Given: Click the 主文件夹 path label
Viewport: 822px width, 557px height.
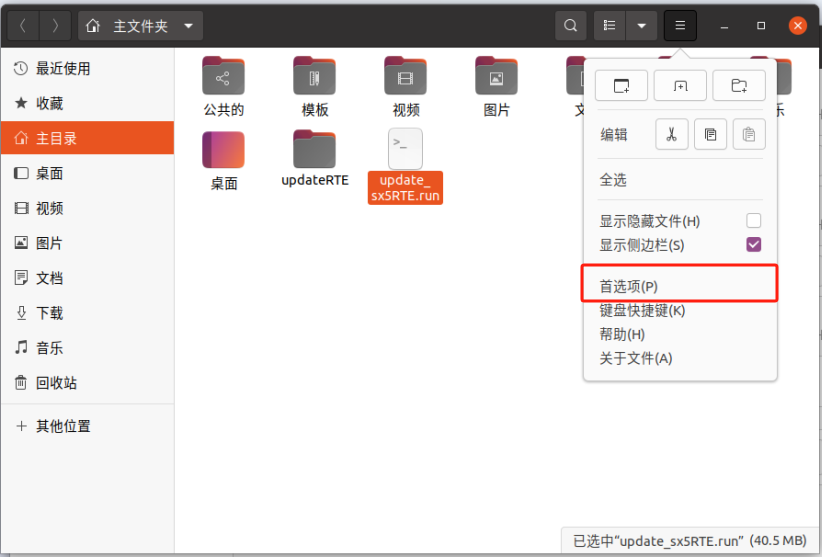Looking at the screenshot, I should pos(140,26).
